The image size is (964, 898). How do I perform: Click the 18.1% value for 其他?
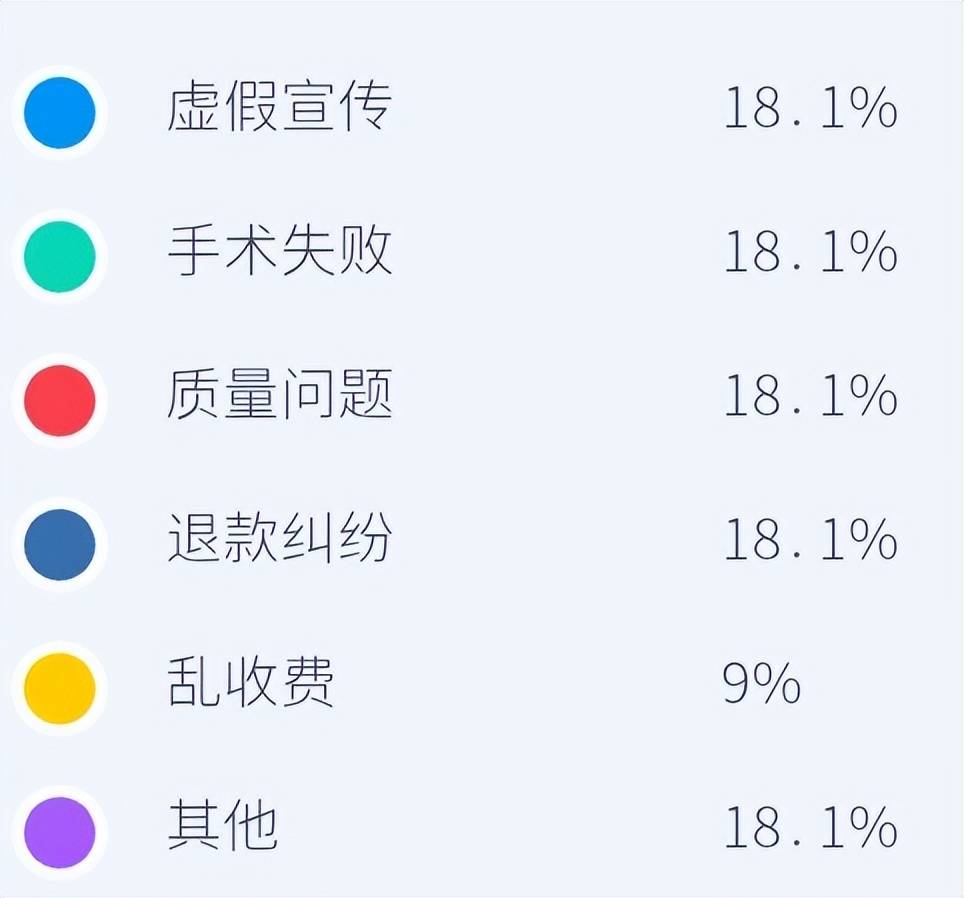(810, 828)
